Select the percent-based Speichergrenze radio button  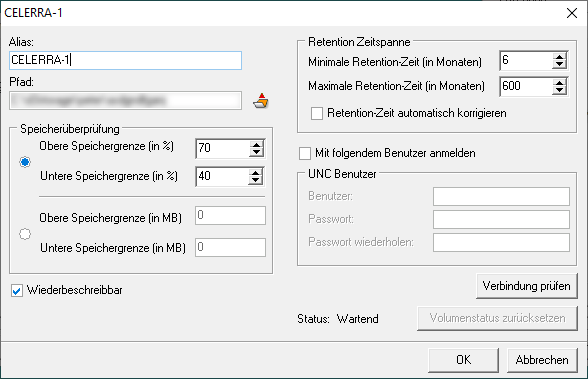(25, 162)
